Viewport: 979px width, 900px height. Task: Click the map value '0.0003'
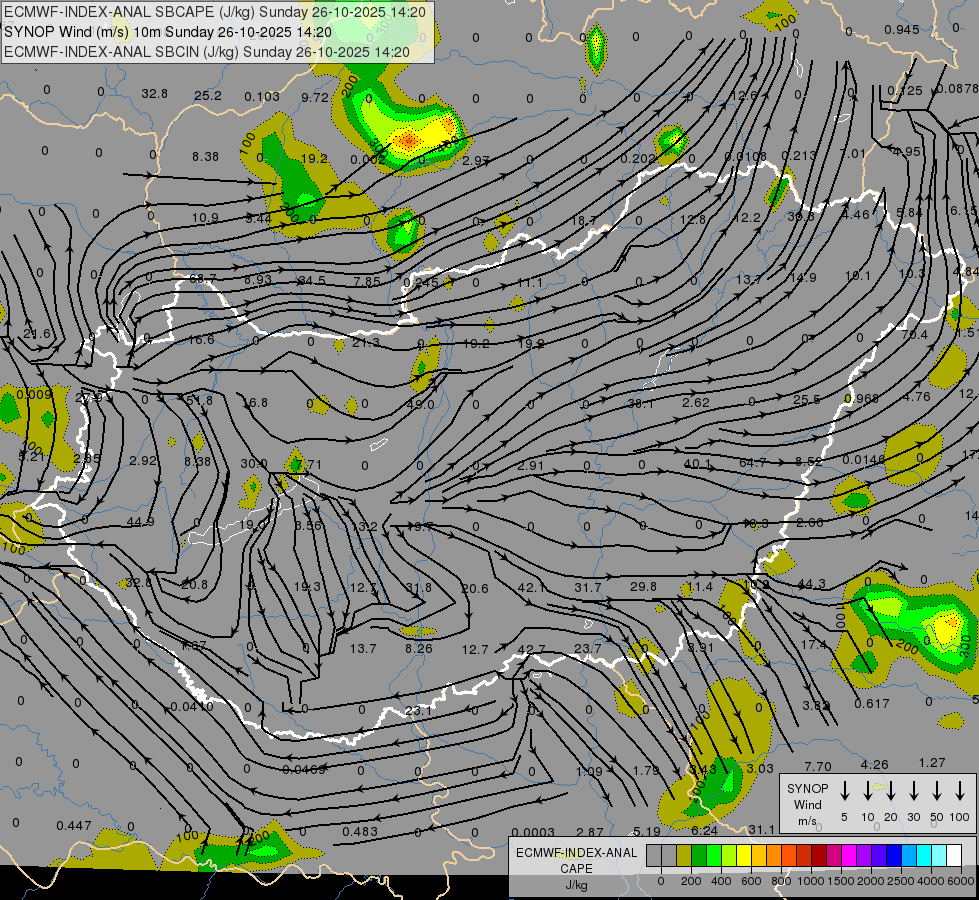(533, 832)
